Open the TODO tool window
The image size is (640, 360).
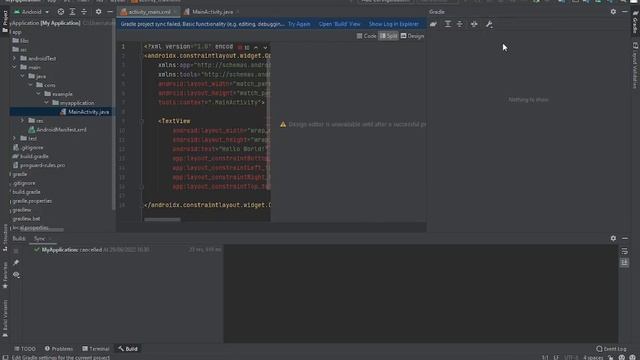(x=25, y=349)
